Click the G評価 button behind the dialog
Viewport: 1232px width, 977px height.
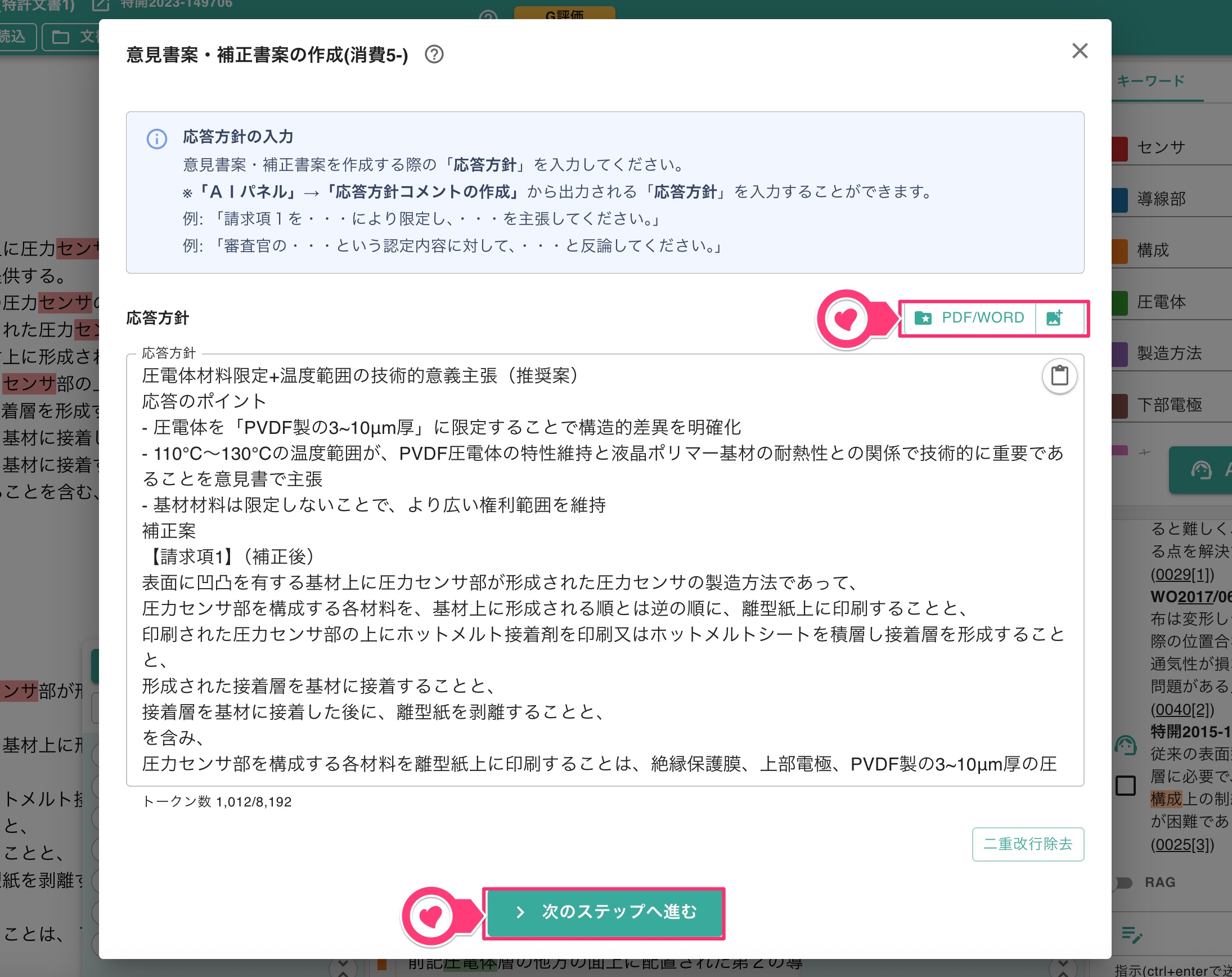[565, 13]
